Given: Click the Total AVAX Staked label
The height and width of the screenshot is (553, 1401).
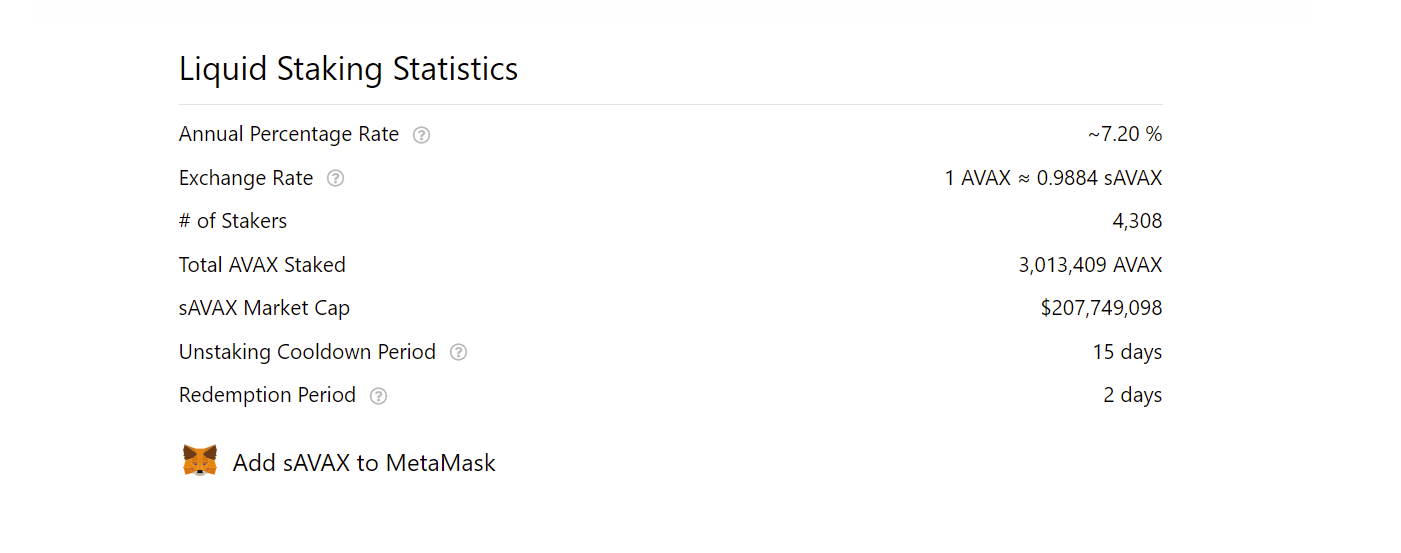Looking at the screenshot, I should [x=262, y=265].
